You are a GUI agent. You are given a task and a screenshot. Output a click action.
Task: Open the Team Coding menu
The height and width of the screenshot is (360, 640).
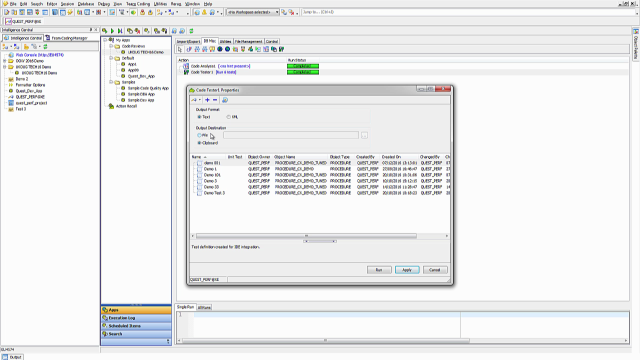coord(138,4)
